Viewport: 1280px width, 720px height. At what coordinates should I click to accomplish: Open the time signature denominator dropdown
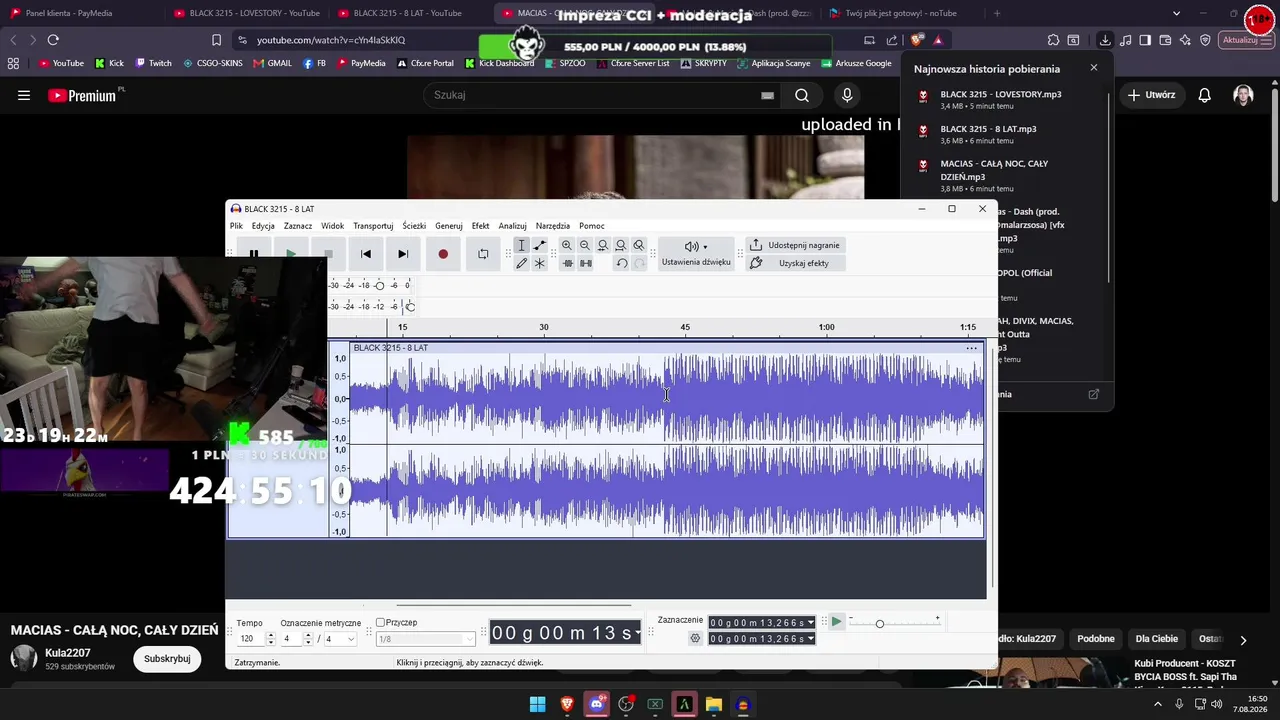tap(340, 639)
